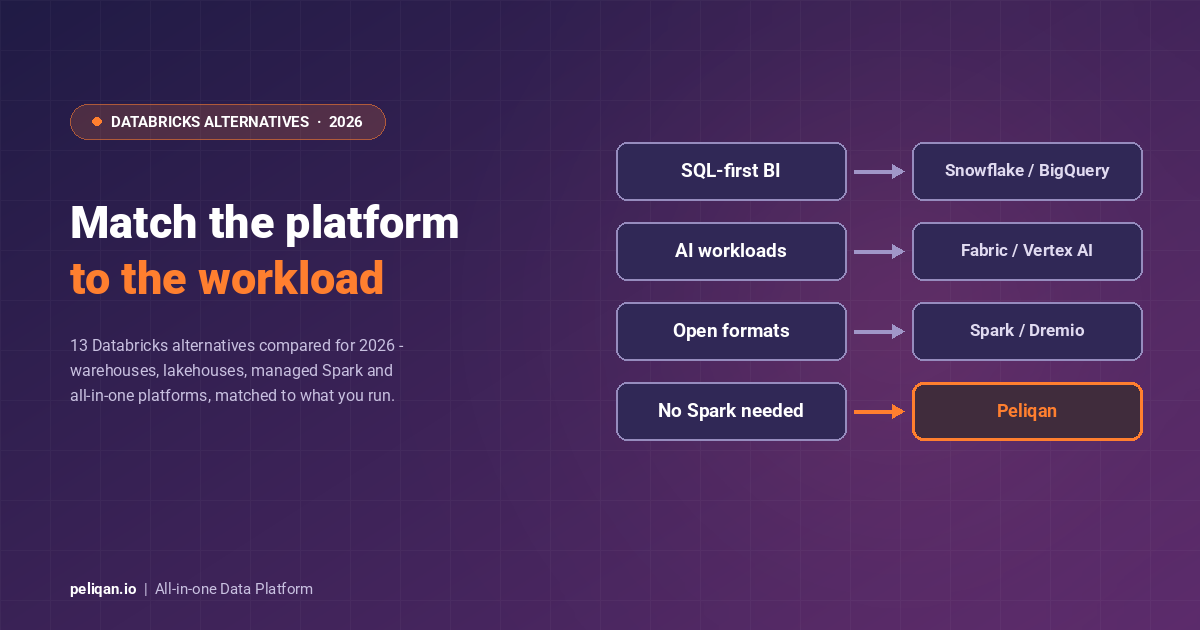The image size is (1200, 630).
Task: Select the No Spark needed box
Action: point(731,411)
